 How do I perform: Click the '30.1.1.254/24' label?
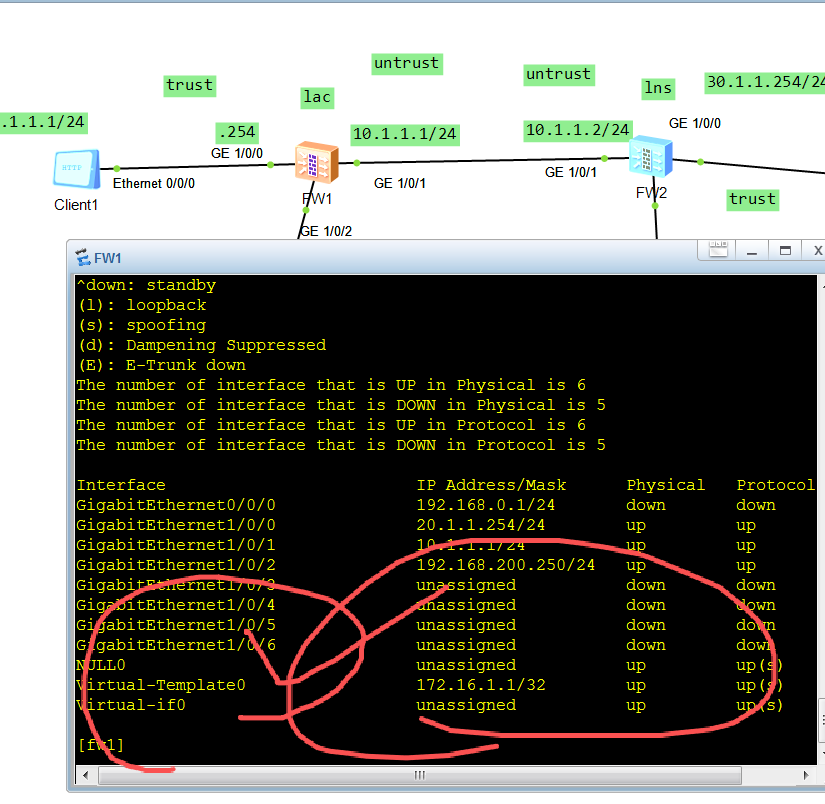764,83
